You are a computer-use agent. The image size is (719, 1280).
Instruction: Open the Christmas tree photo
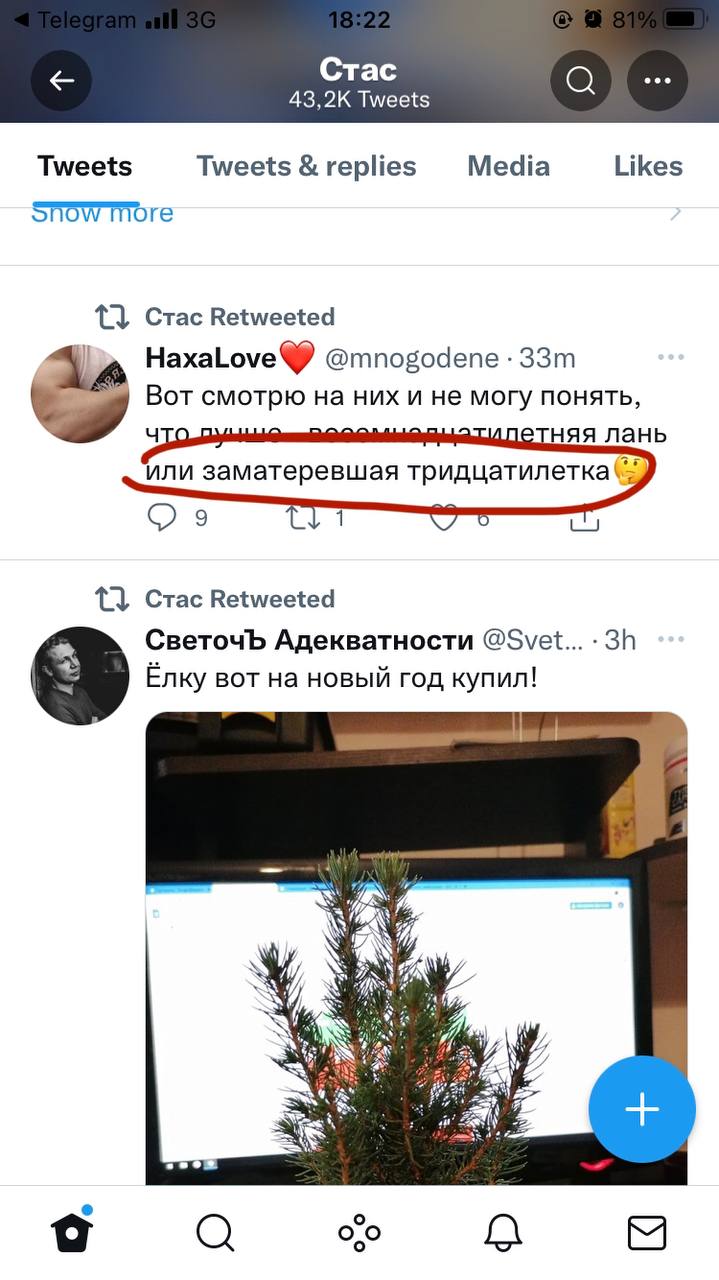coord(416,948)
